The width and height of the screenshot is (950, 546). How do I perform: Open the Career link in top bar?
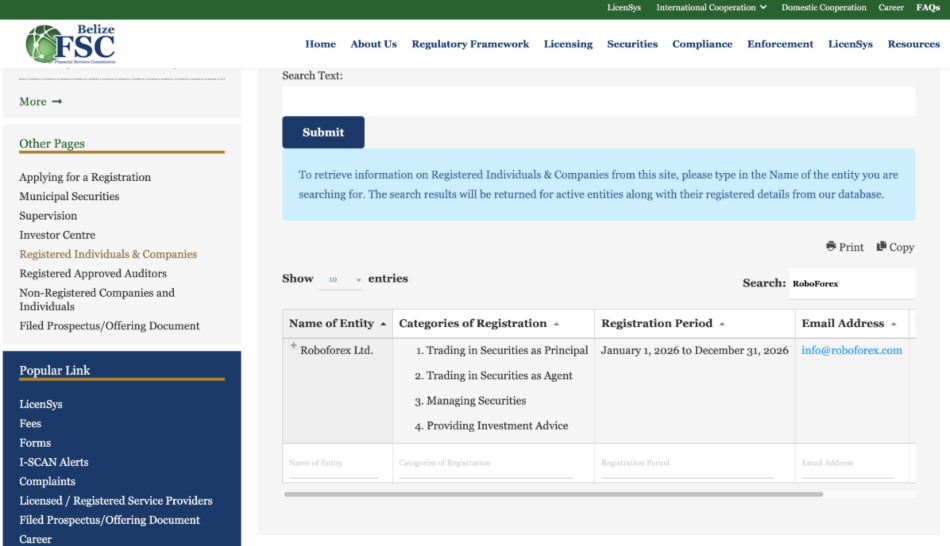pyautogui.click(x=891, y=7)
